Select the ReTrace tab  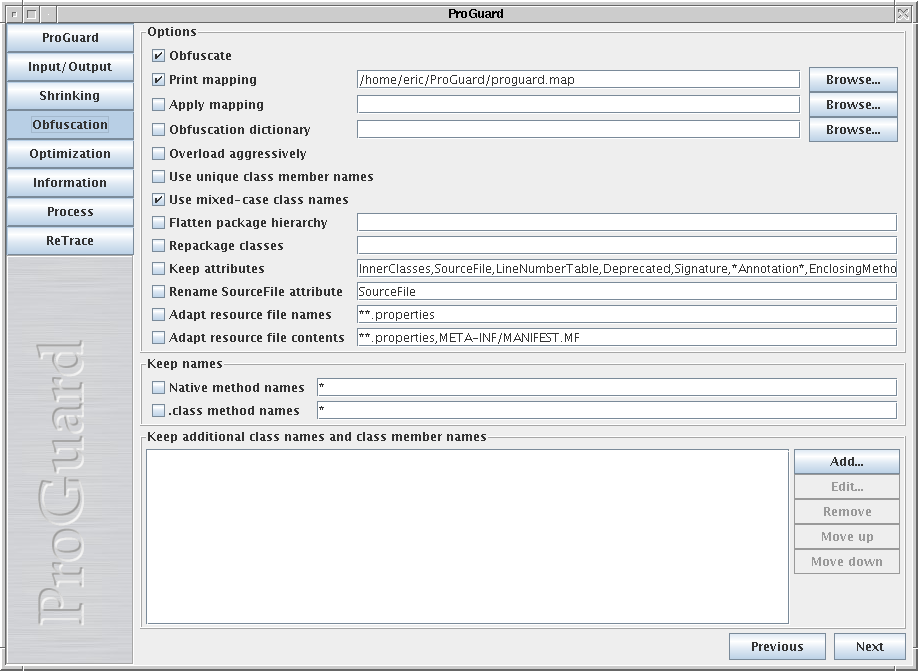pyautogui.click(x=70, y=241)
